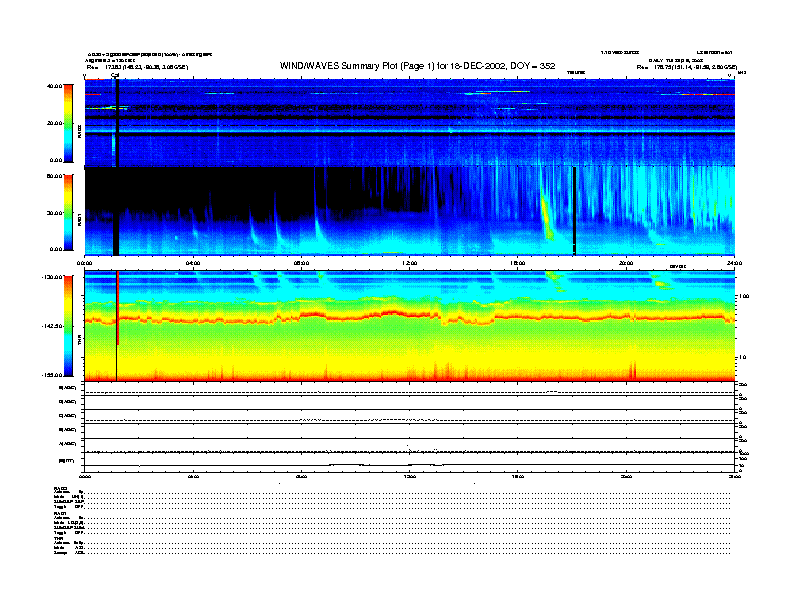This screenshot has width=792, height=612.
Task: Click the red vertical bar in the TNR panel
Action: click(118, 308)
